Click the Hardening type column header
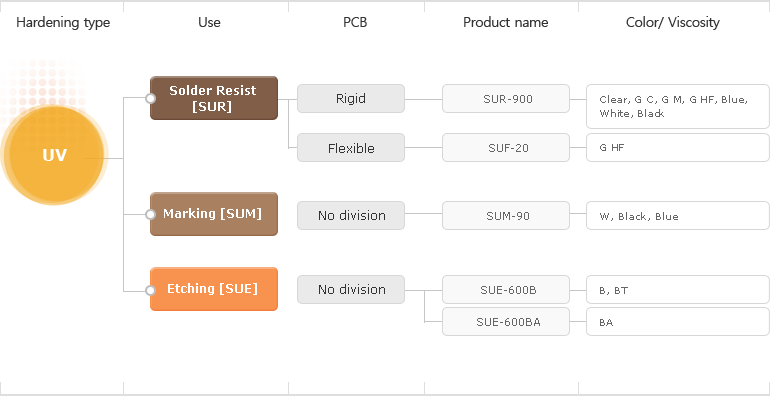The height and width of the screenshot is (396, 770). coord(63,22)
